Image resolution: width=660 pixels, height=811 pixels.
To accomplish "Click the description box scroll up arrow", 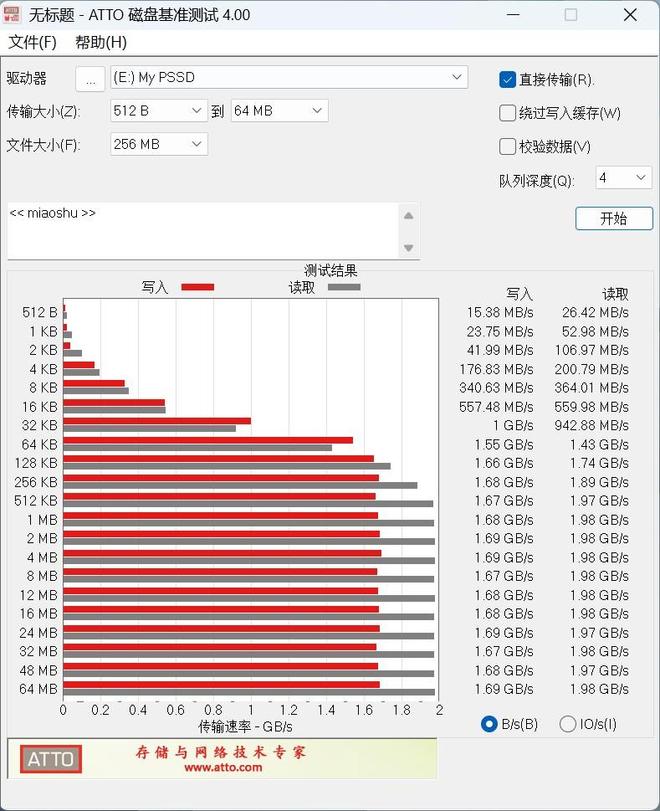I will click(x=408, y=216).
